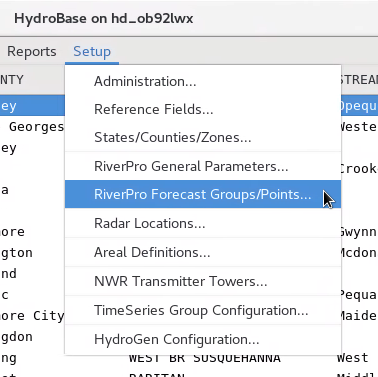The image size is (378, 377).
Task: Select the 'Pequa' stream cell
Action: [358, 295]
